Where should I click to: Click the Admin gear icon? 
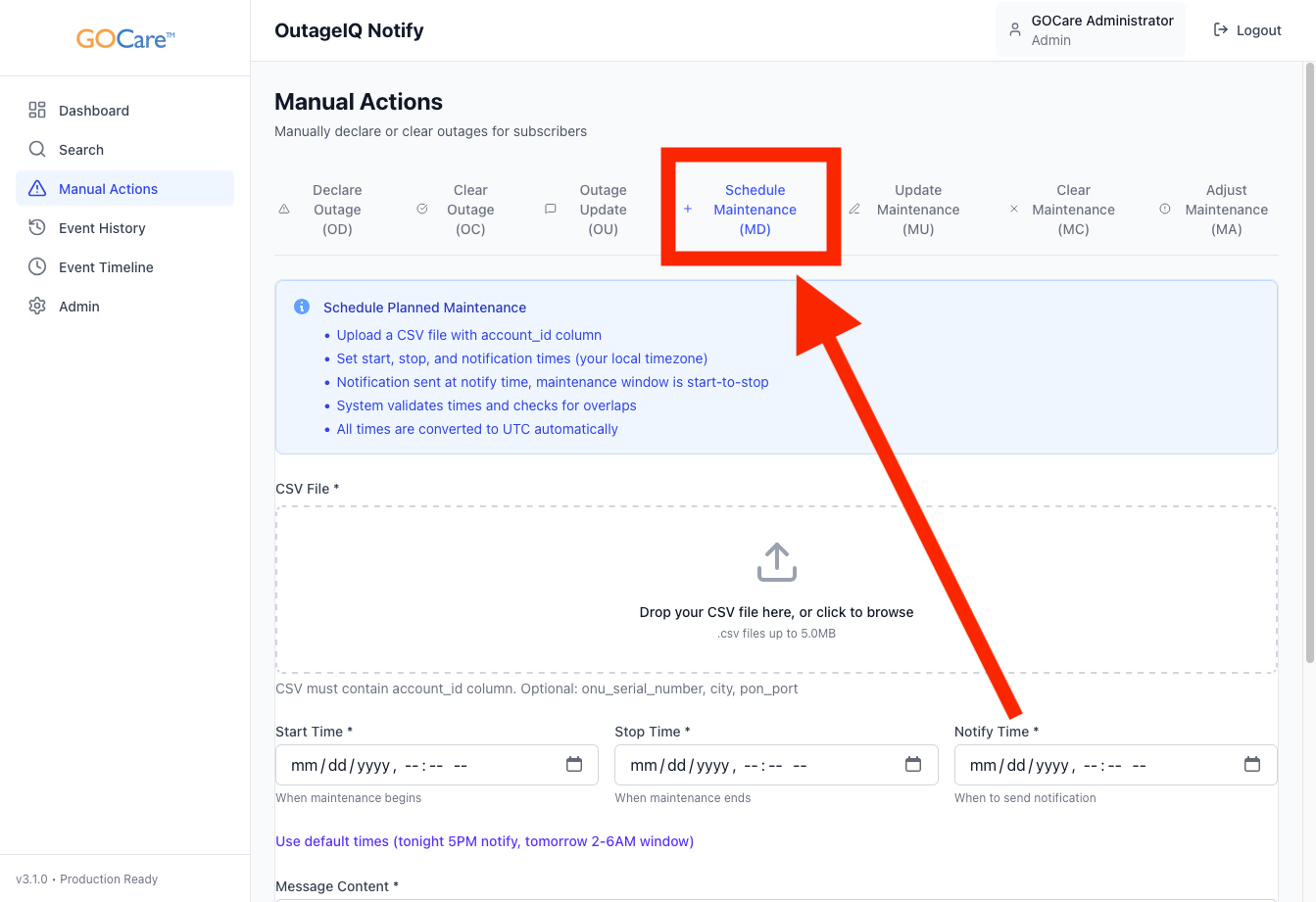[x=37, y=307]
